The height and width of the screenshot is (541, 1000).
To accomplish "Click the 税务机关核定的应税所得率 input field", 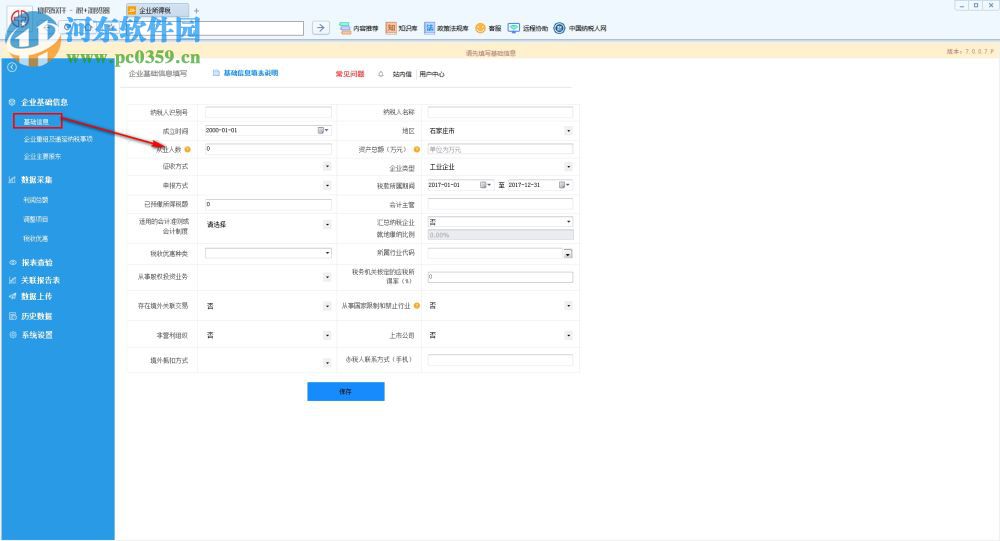I will 500,277.
